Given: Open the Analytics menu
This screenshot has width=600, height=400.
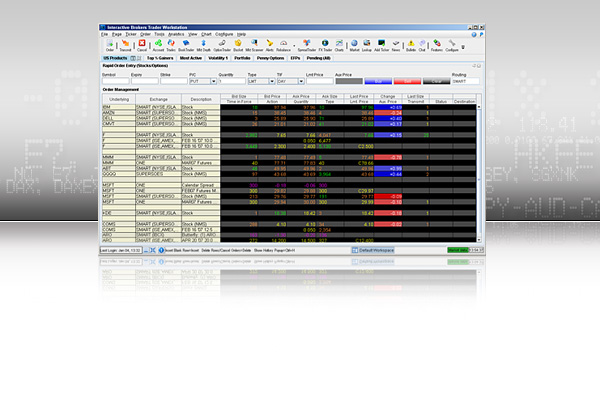Looking at the screenshot, I should (x=176, y=34).
